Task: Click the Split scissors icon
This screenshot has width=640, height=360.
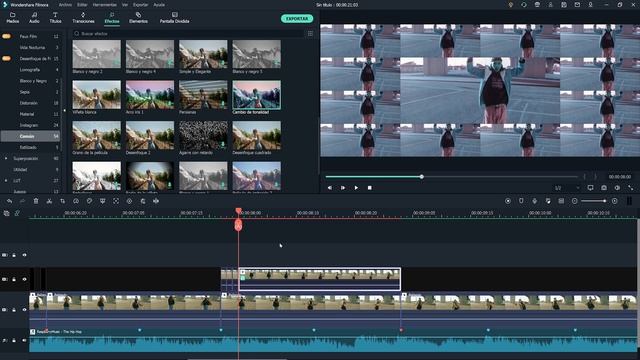Action: [x=49, y=201]
